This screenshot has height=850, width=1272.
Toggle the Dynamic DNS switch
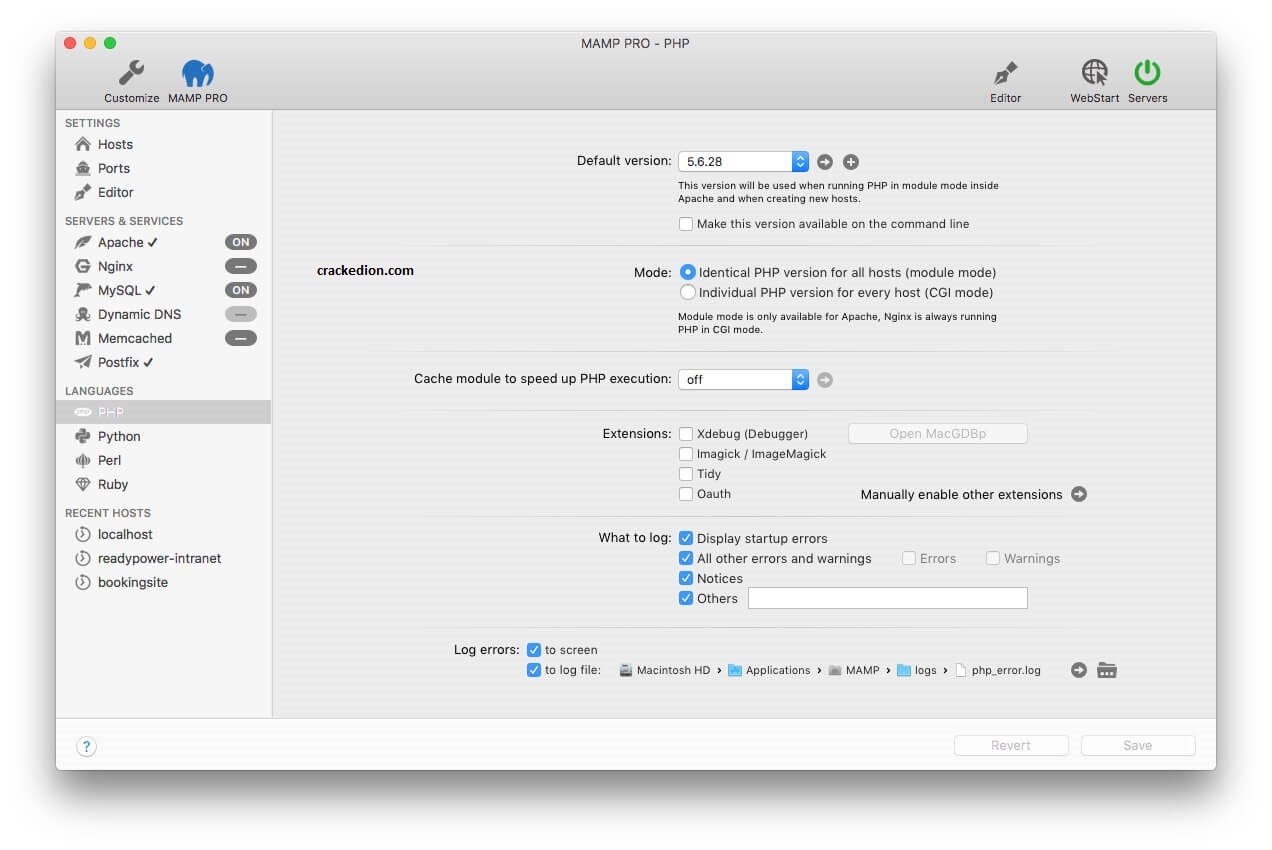click(x=240, y=314)
